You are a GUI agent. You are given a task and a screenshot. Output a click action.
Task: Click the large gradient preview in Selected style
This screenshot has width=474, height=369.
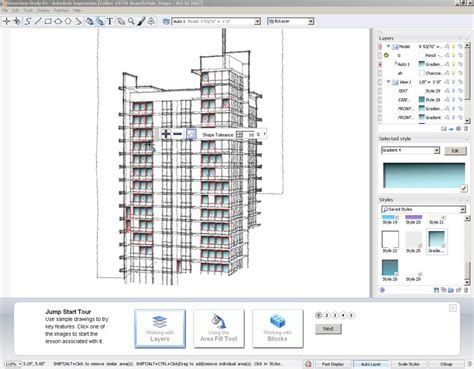(424, 175)
